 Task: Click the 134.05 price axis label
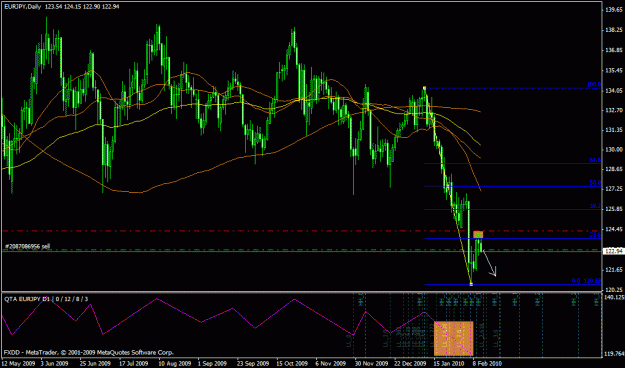coord(613,91)
